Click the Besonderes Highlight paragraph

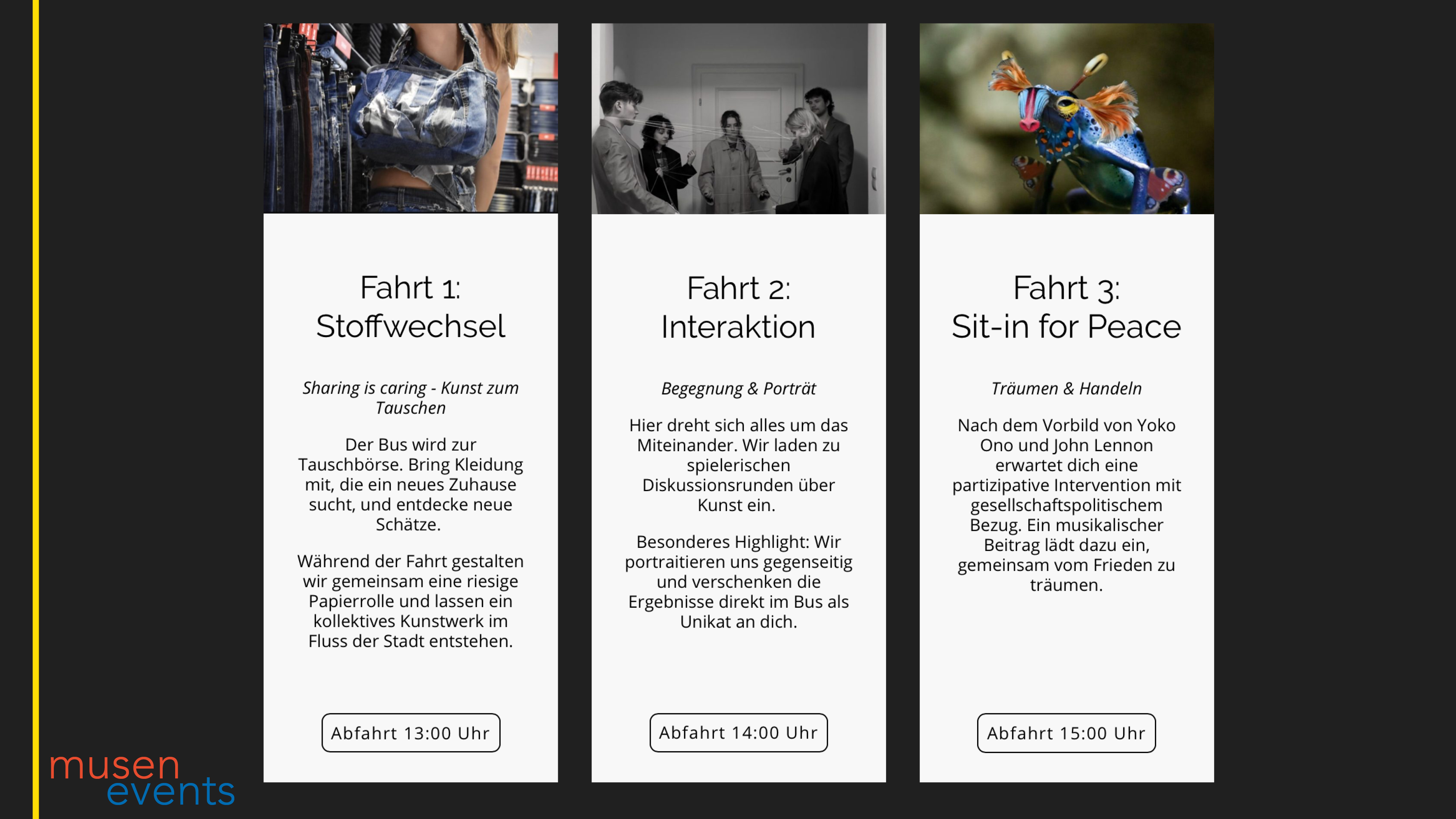click(x=738, y=582)
